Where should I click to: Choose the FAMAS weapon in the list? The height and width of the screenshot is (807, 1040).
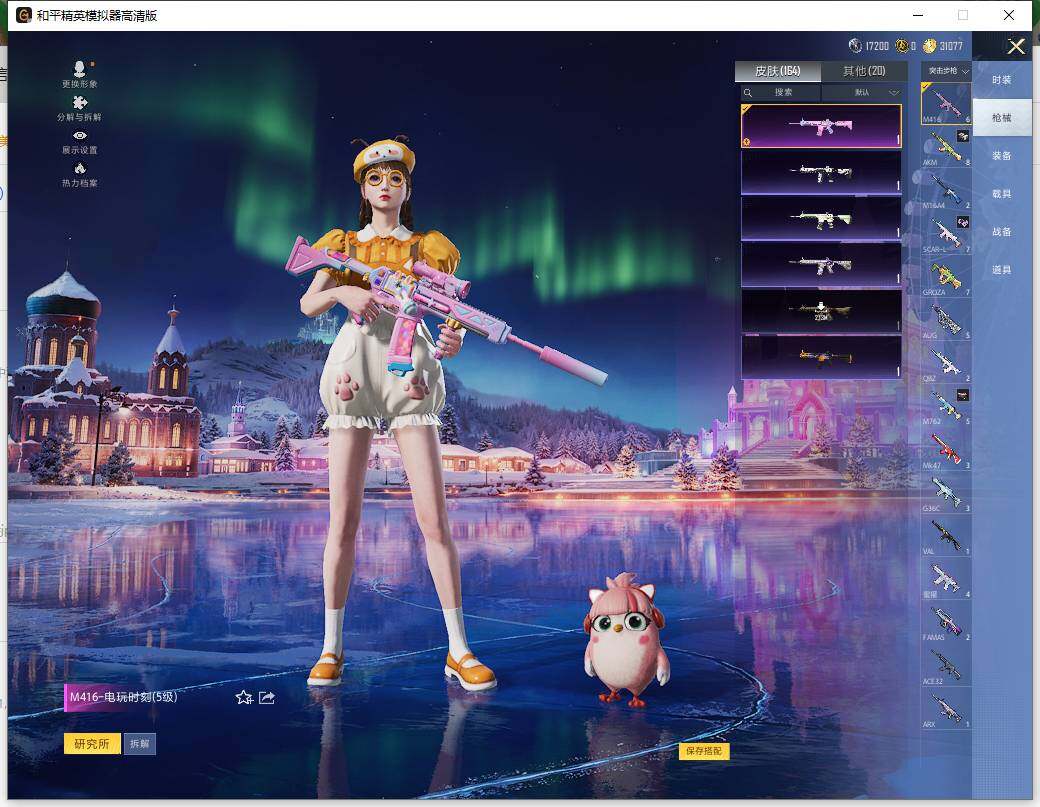pos(946,621)
